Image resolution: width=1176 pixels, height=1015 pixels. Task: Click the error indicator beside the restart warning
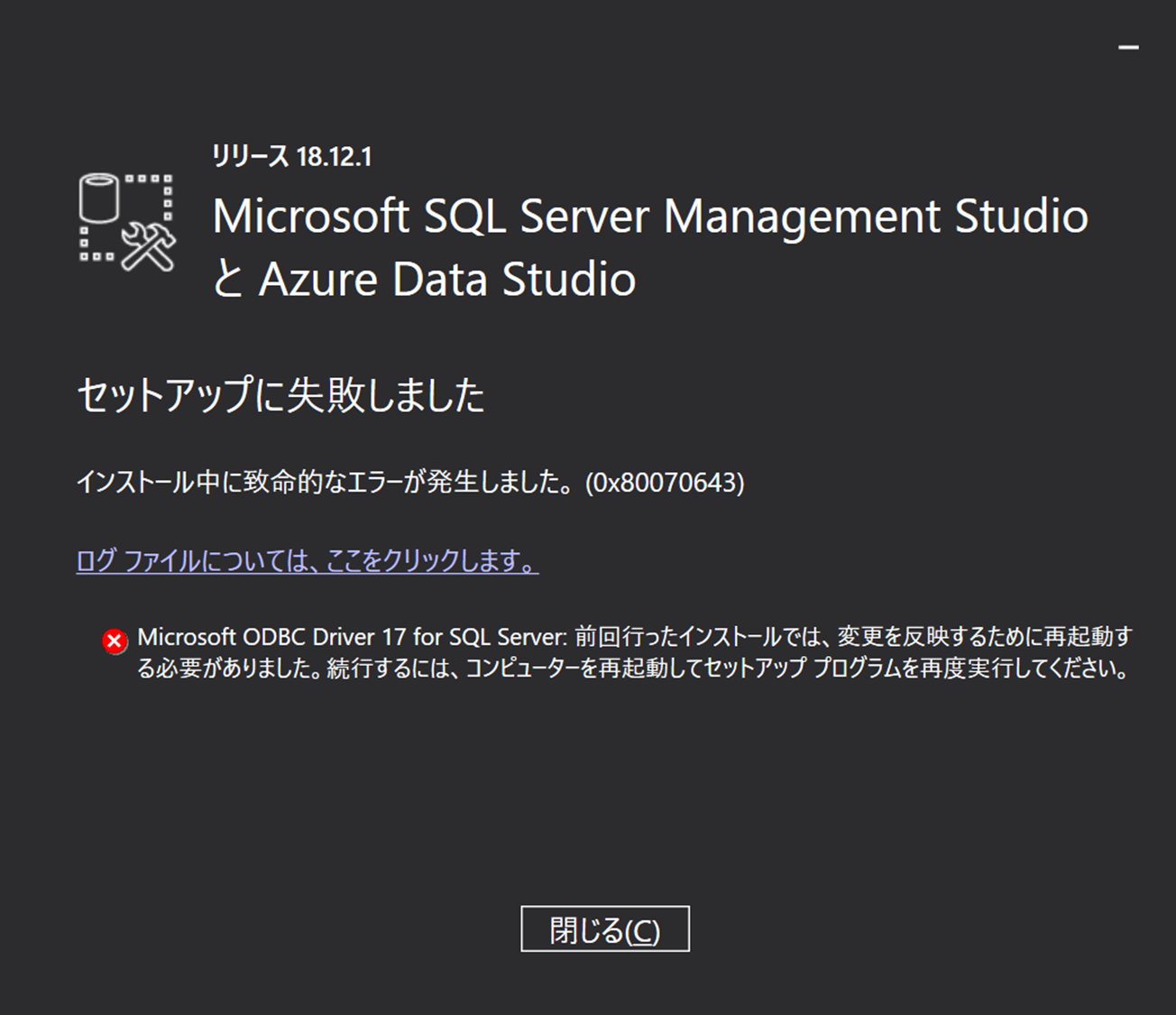coord(114,640)
